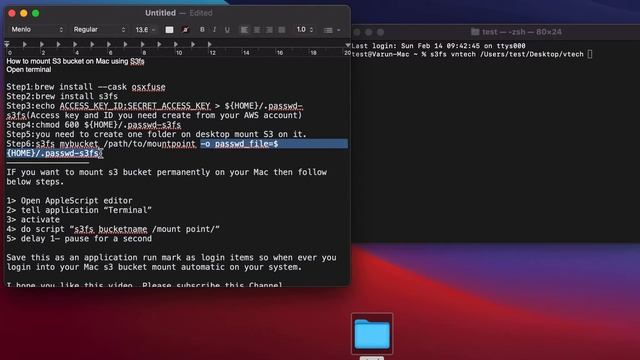The image size is (640, 360).
Task: Select the folder icon on the desktop
Action: 372,334
